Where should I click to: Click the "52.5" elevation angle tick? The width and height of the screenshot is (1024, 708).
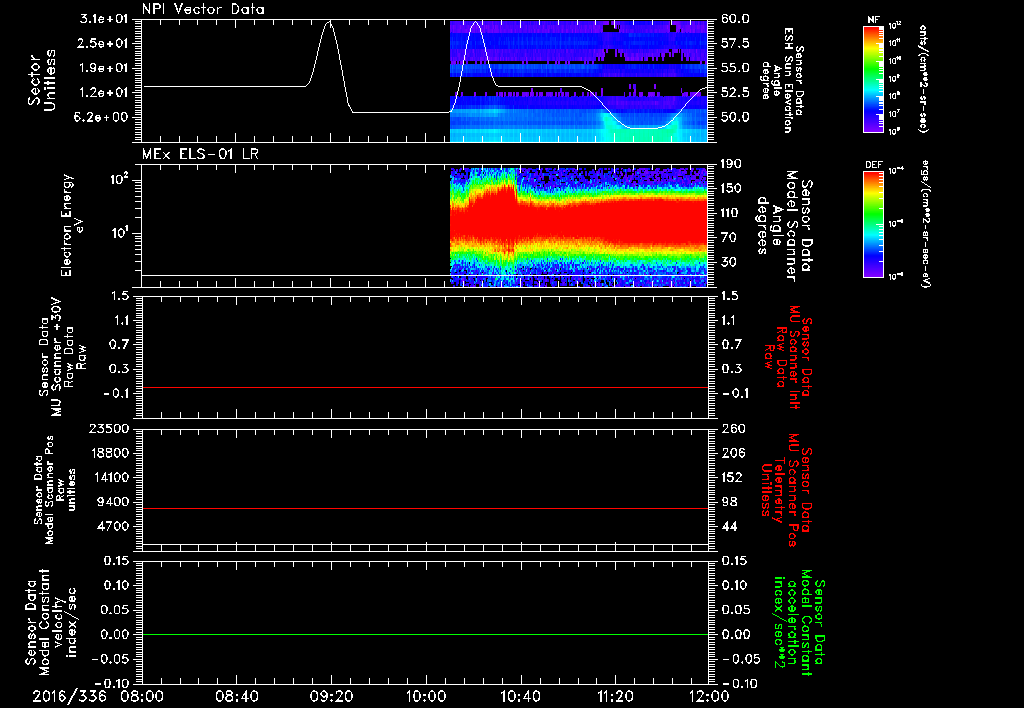[735, 93]
